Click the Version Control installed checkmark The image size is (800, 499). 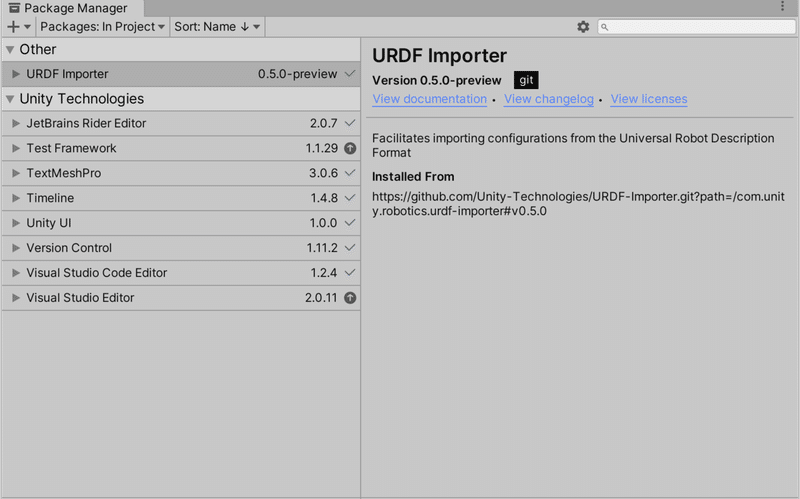349,247
